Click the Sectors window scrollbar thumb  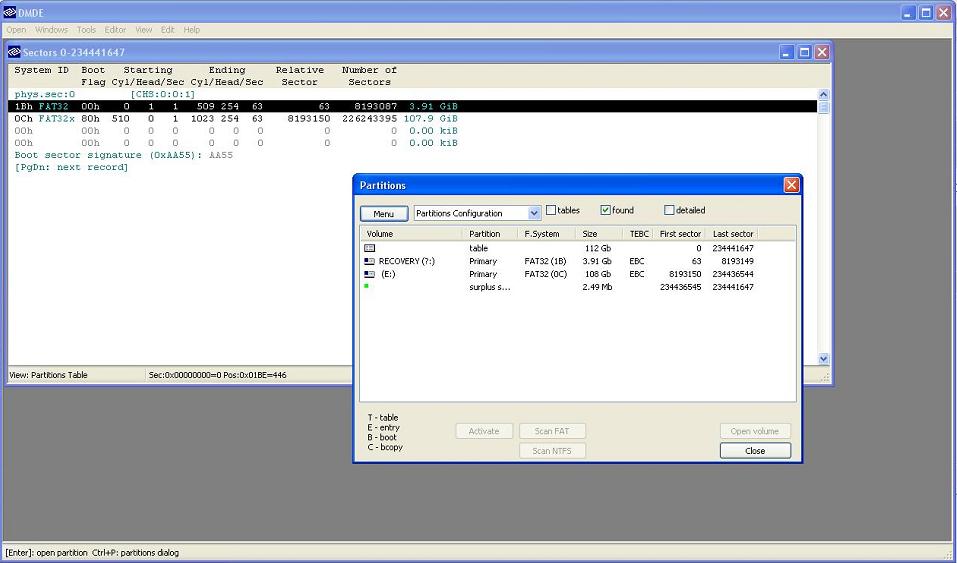[x=823, y=107]
